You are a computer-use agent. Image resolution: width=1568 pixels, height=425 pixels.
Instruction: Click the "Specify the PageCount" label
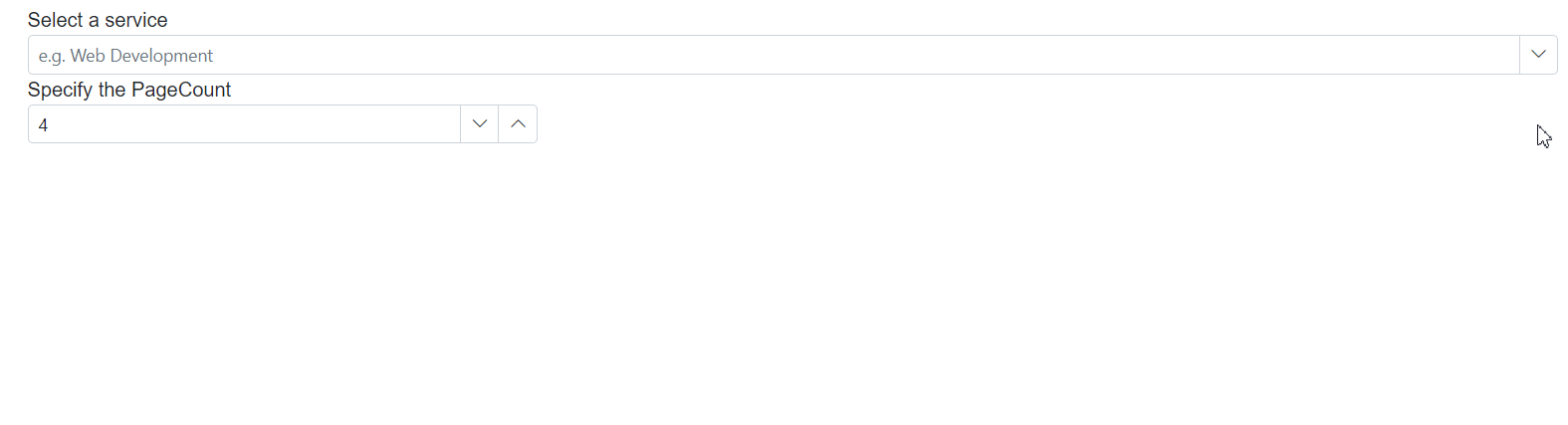pyautogui.click(x=129, y=90)
